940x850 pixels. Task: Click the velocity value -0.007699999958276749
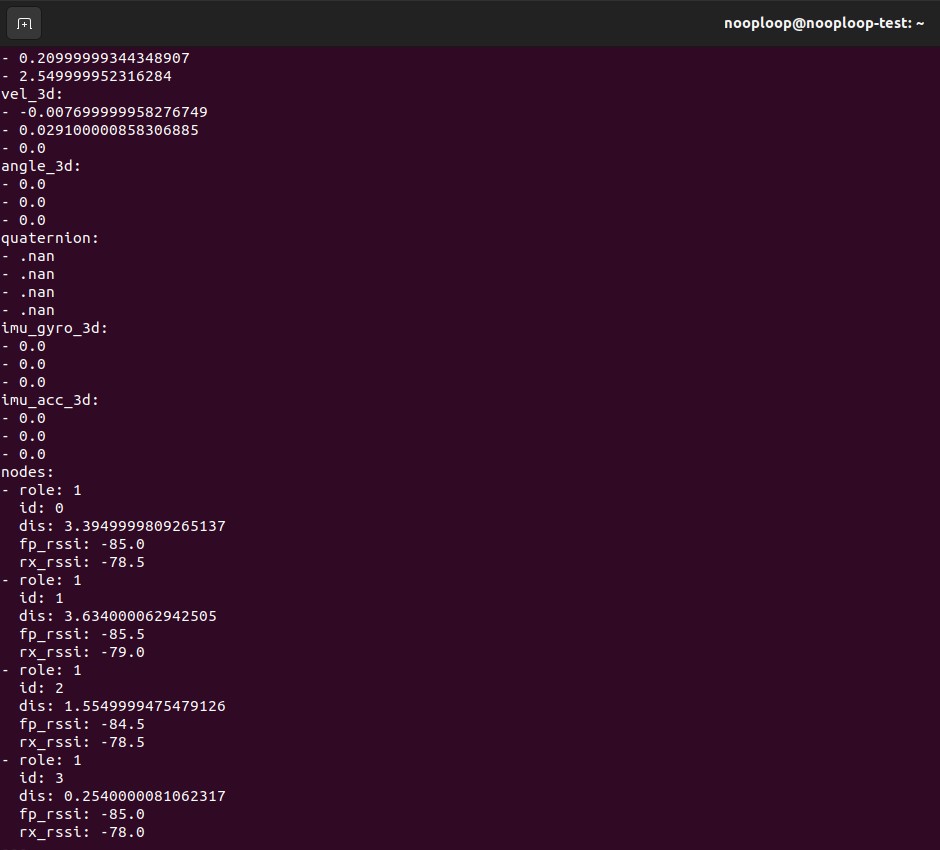113,112
